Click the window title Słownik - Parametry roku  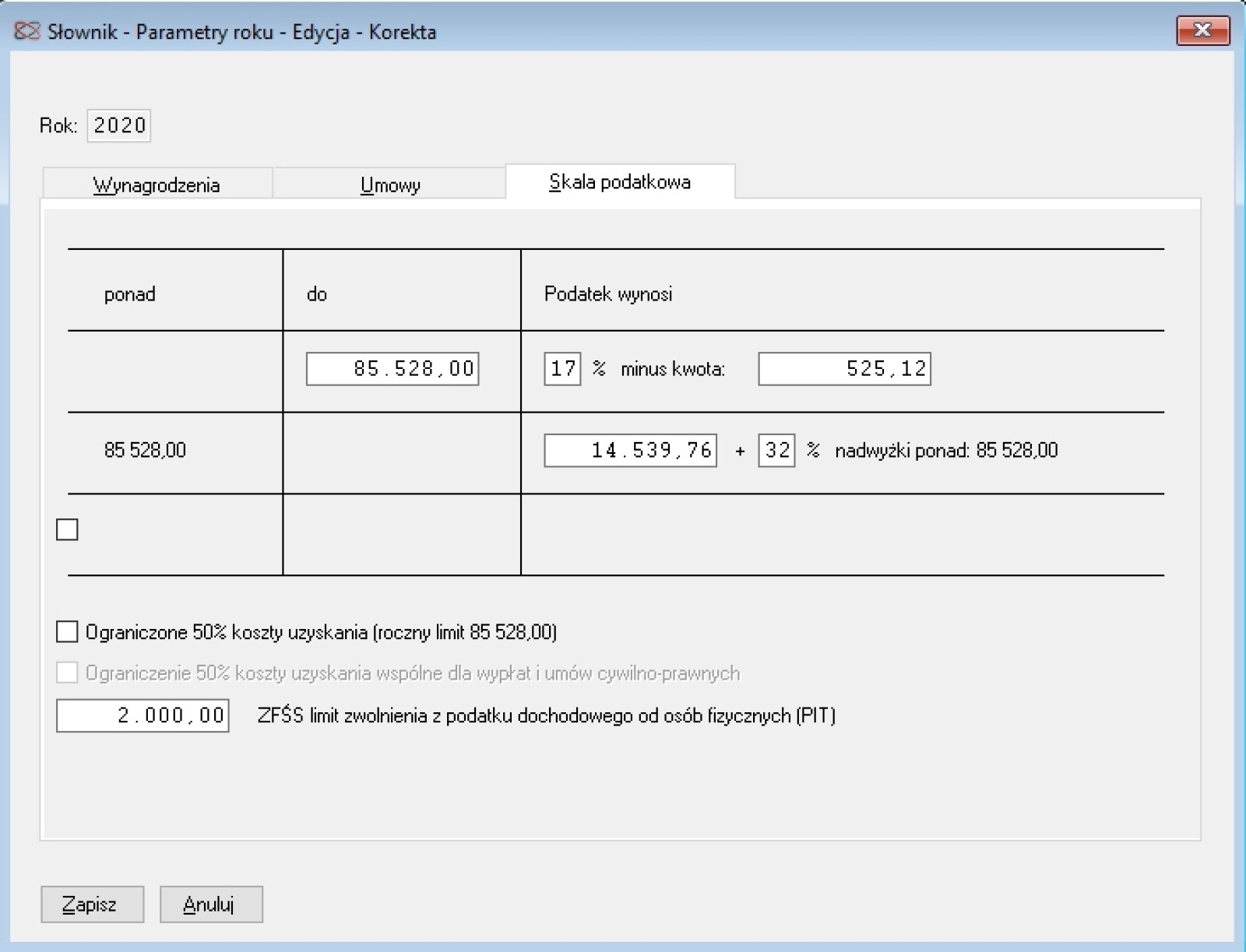[241, 32]
